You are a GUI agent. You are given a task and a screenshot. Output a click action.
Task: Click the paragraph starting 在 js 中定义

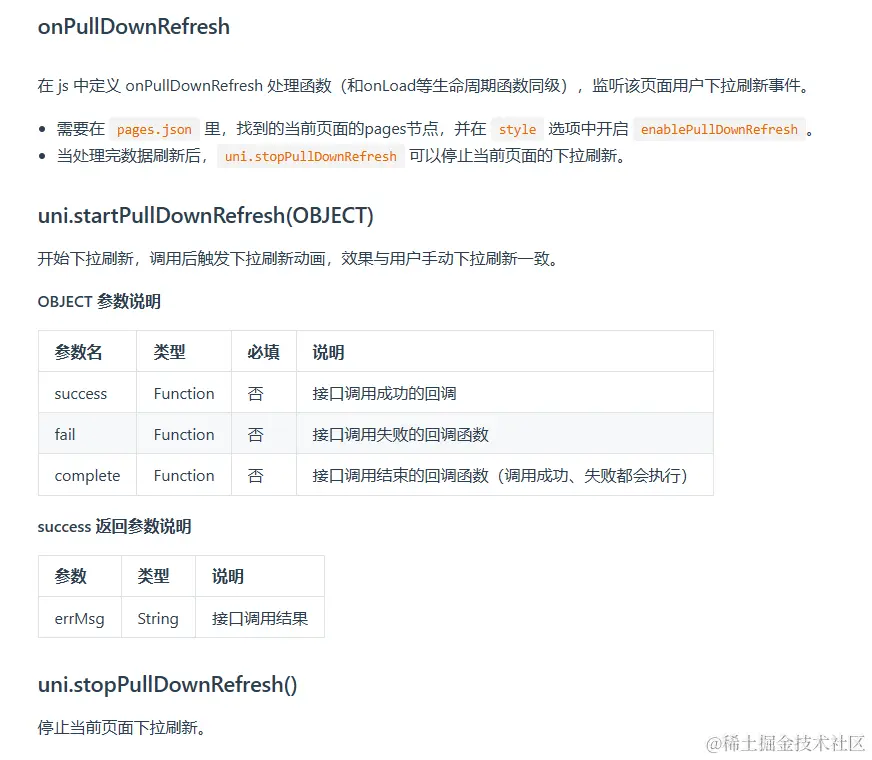point(424,86)
